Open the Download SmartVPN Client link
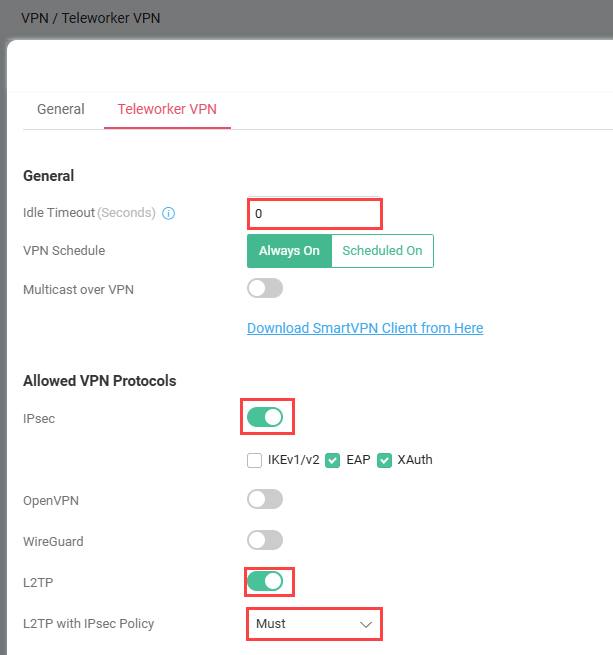Viewport: 613px width, 655px height. 365,328
